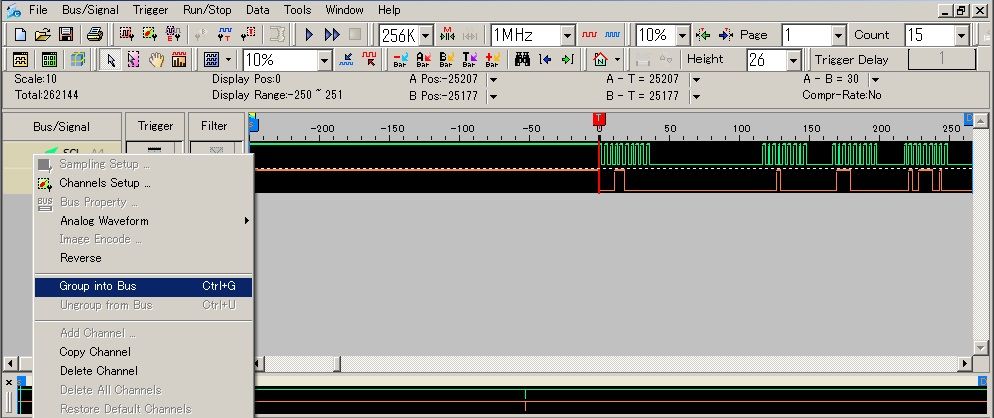Open Find with the binoculars icon
994x418 pixels.
pyautogui.click(x=522, y=60)
